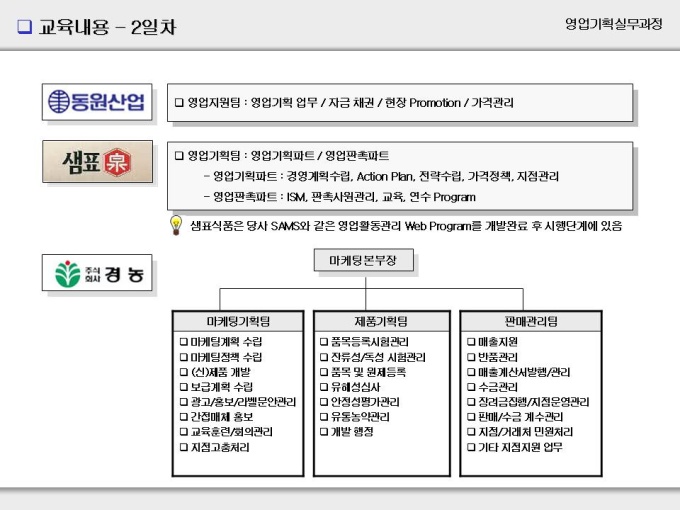The height and width of the screenshot is (510, 680).
Task: Select the slide title '교육내용 – 2일차'
Action: pyautogui.click(x=107, y=27)
